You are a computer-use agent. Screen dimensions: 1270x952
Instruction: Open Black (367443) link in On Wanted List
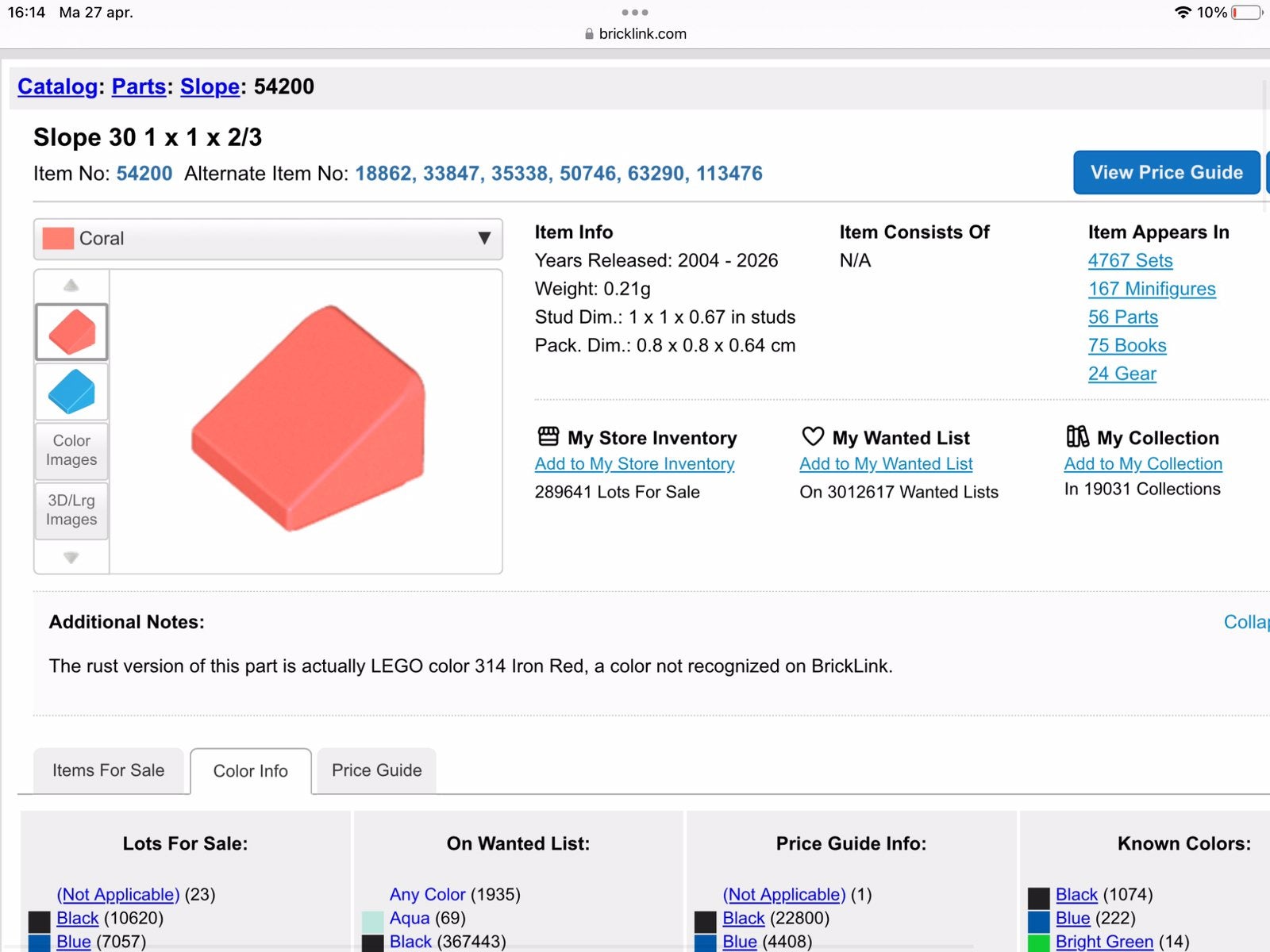click(411, 942)
